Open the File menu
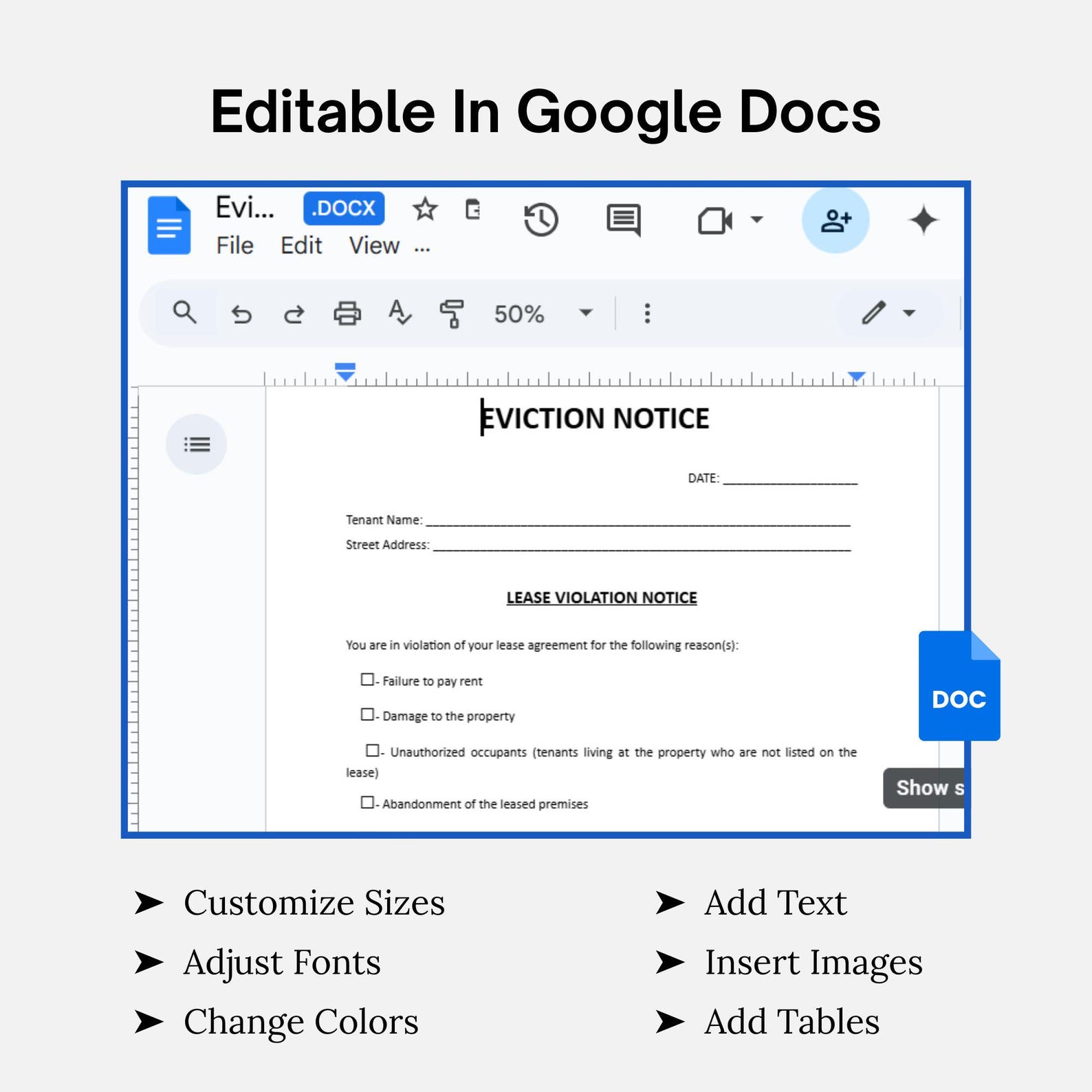 click(x=235, y=245)
